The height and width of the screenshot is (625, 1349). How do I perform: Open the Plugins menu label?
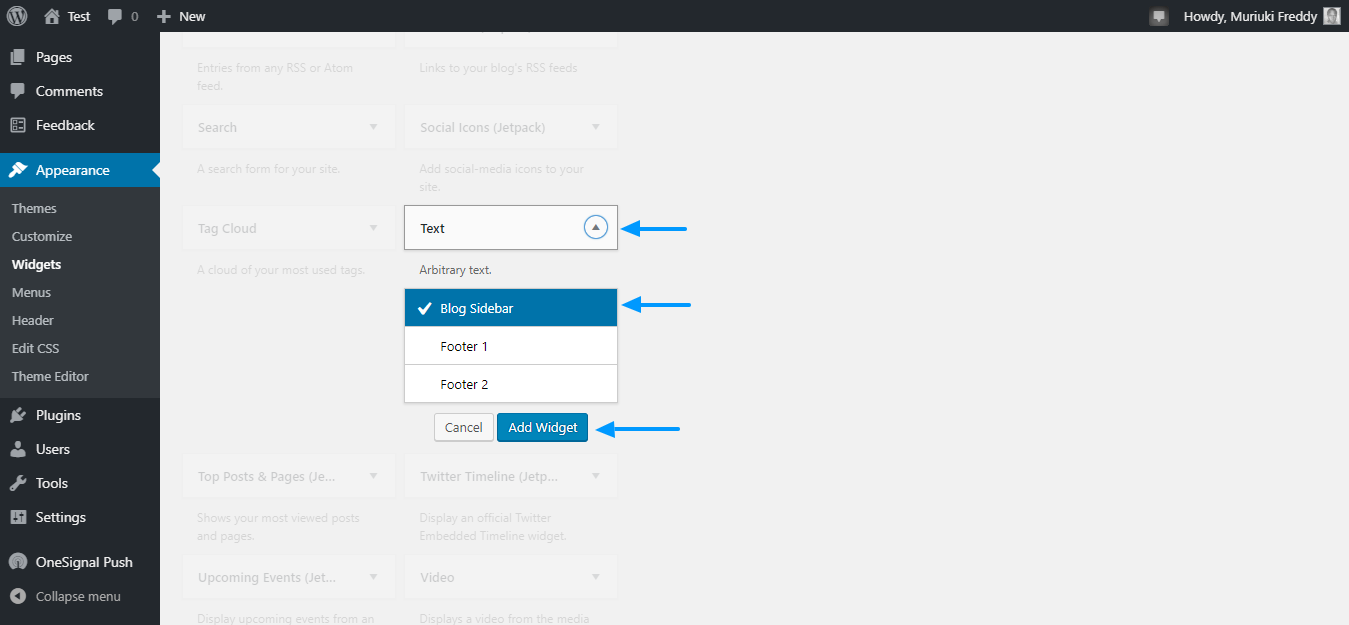pyautogui.click(x=58, y=415)
